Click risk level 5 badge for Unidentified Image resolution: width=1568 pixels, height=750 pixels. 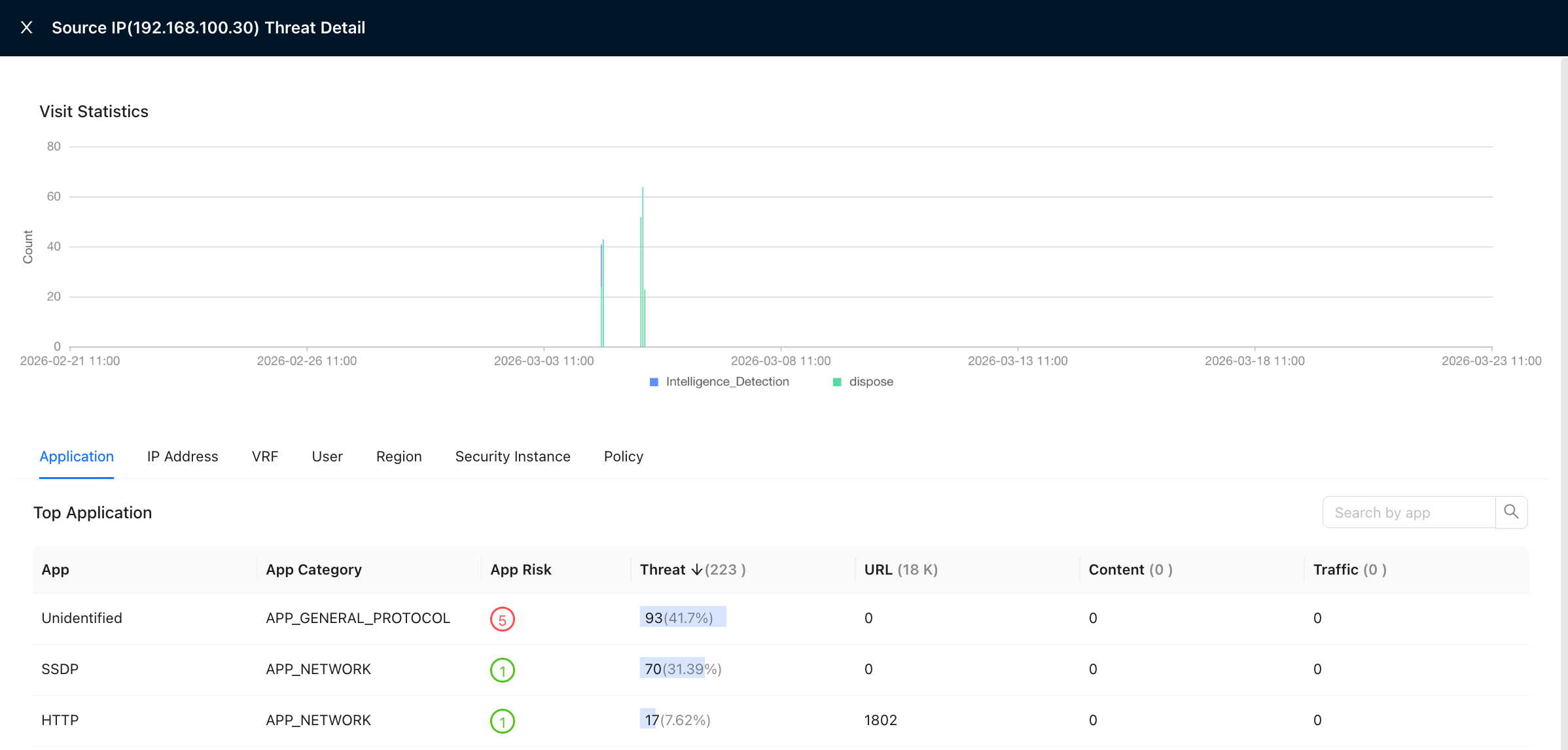tap(503, 619)
